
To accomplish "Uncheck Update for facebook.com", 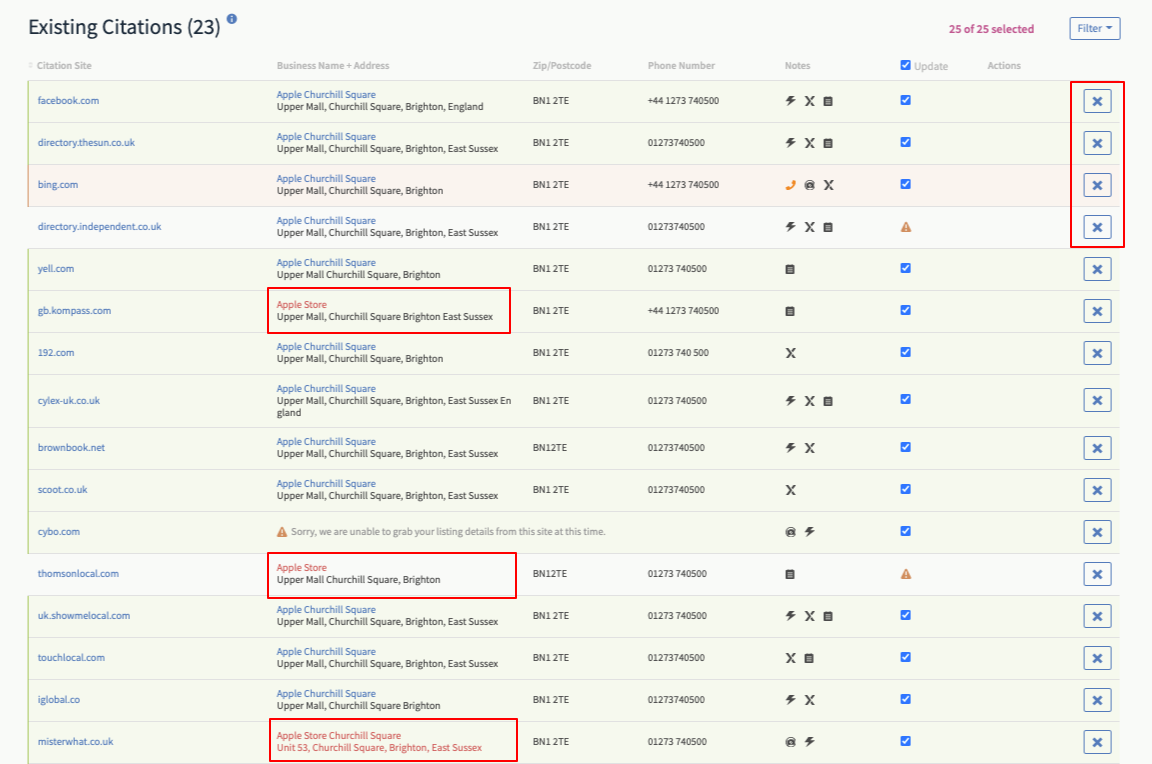I will 905,101.
